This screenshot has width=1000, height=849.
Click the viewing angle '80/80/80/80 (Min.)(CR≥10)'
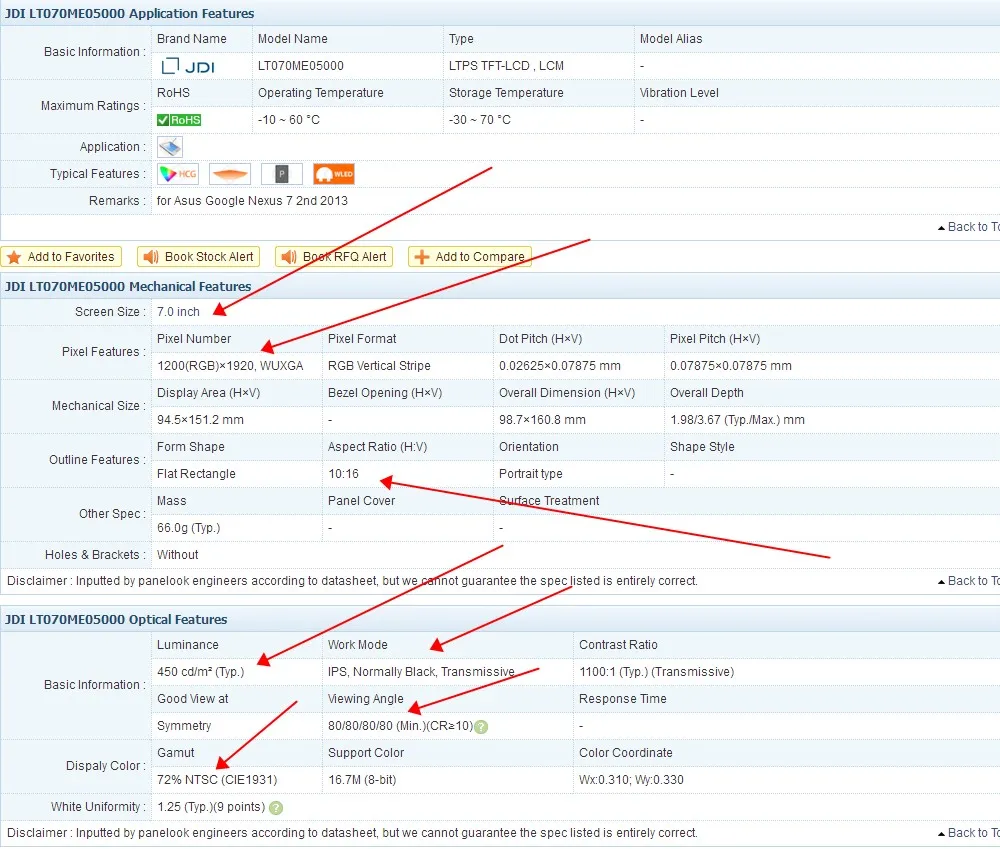401,727
